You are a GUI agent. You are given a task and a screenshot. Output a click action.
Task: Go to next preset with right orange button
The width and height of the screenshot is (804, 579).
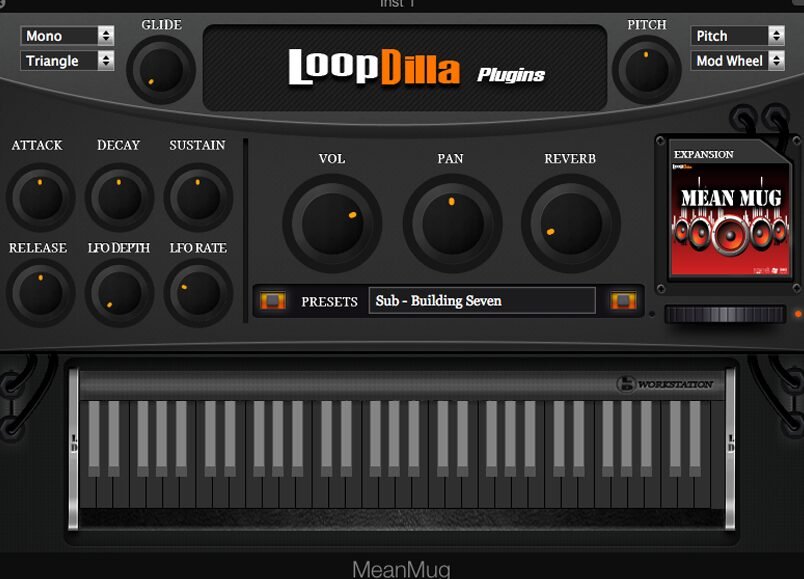pyautogui.click(x=623, y=301)
